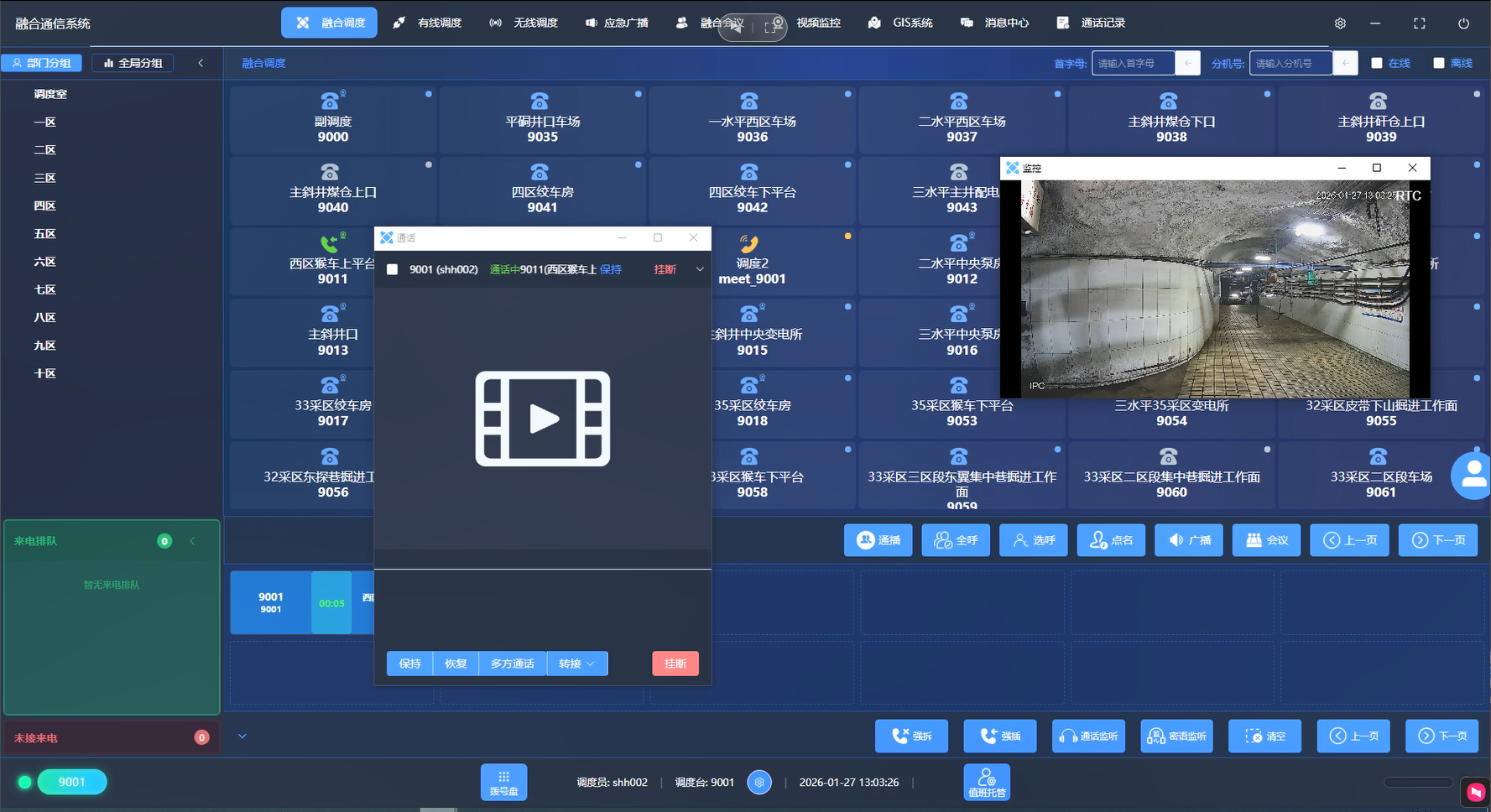Image resolution: width=1491 pixels, height=812 pixels.
Task: Click the 一水平西区车场 9036 phone icon
Action: point(749,101)
